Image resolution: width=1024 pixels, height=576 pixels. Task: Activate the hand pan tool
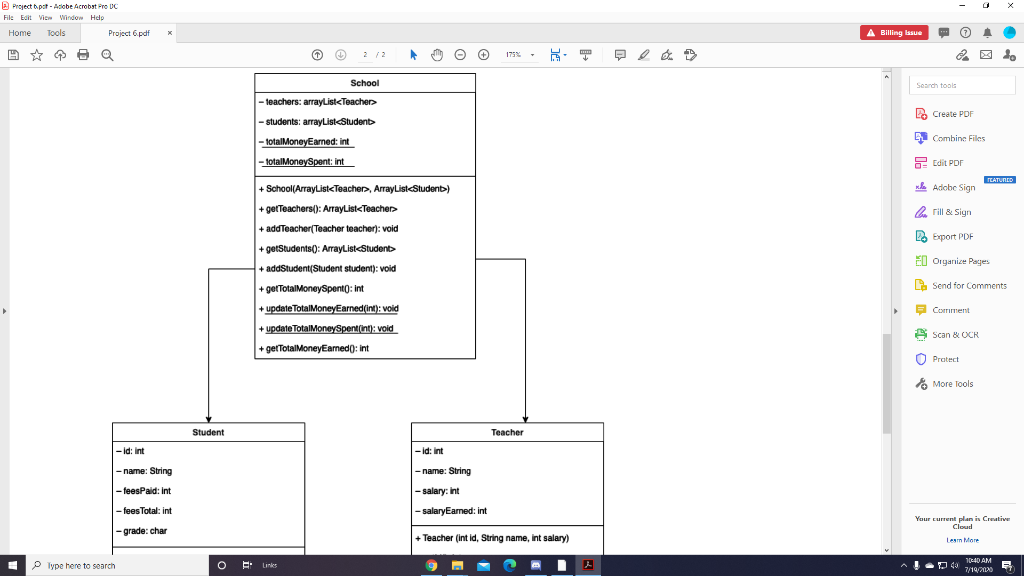(437, 55)
